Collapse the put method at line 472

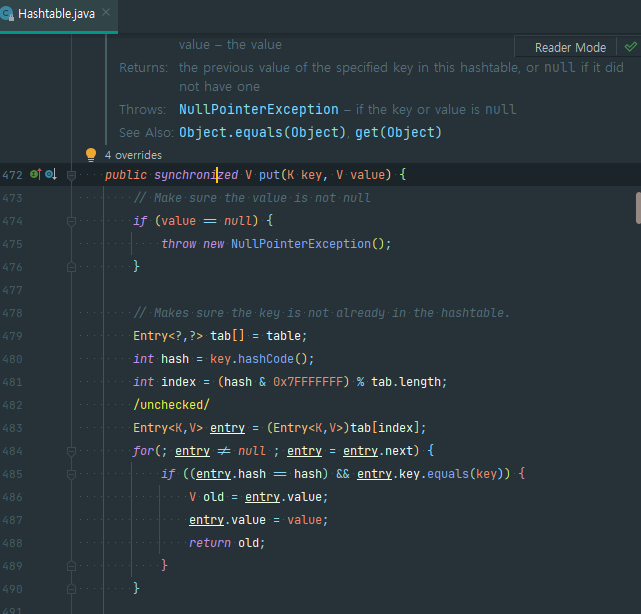point(71,175)
